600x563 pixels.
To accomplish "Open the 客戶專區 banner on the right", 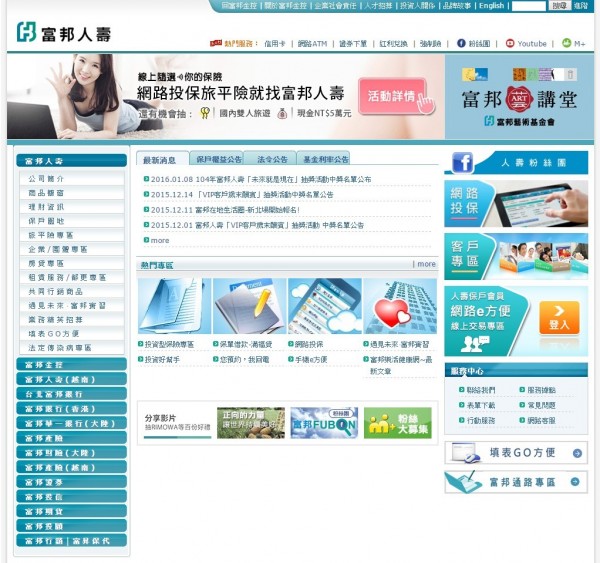I will click(x=516, y=256).
